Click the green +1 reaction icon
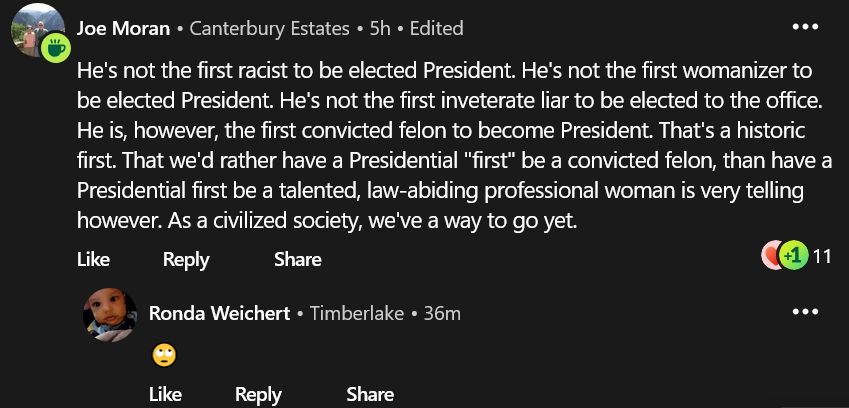This screenshot has height=408, width=849. click(793, 256)
